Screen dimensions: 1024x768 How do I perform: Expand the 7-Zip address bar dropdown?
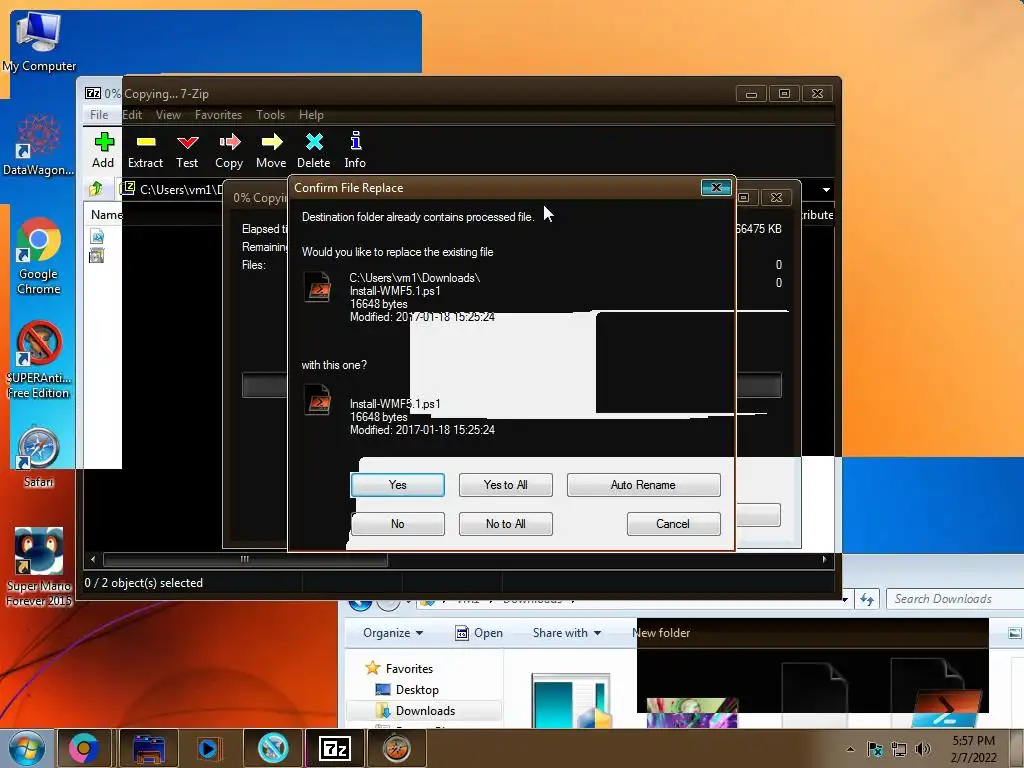[826, 189]
